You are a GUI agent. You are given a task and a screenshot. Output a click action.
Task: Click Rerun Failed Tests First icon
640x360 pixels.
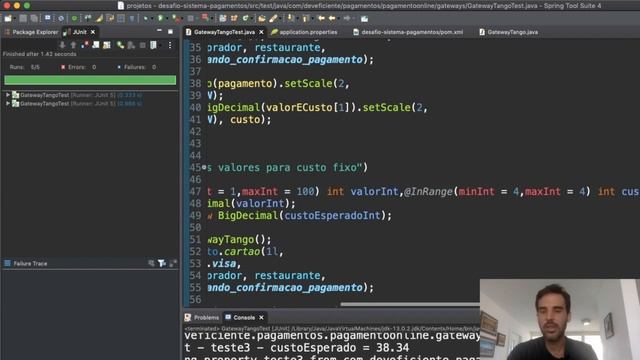click(x=131, y=45)
